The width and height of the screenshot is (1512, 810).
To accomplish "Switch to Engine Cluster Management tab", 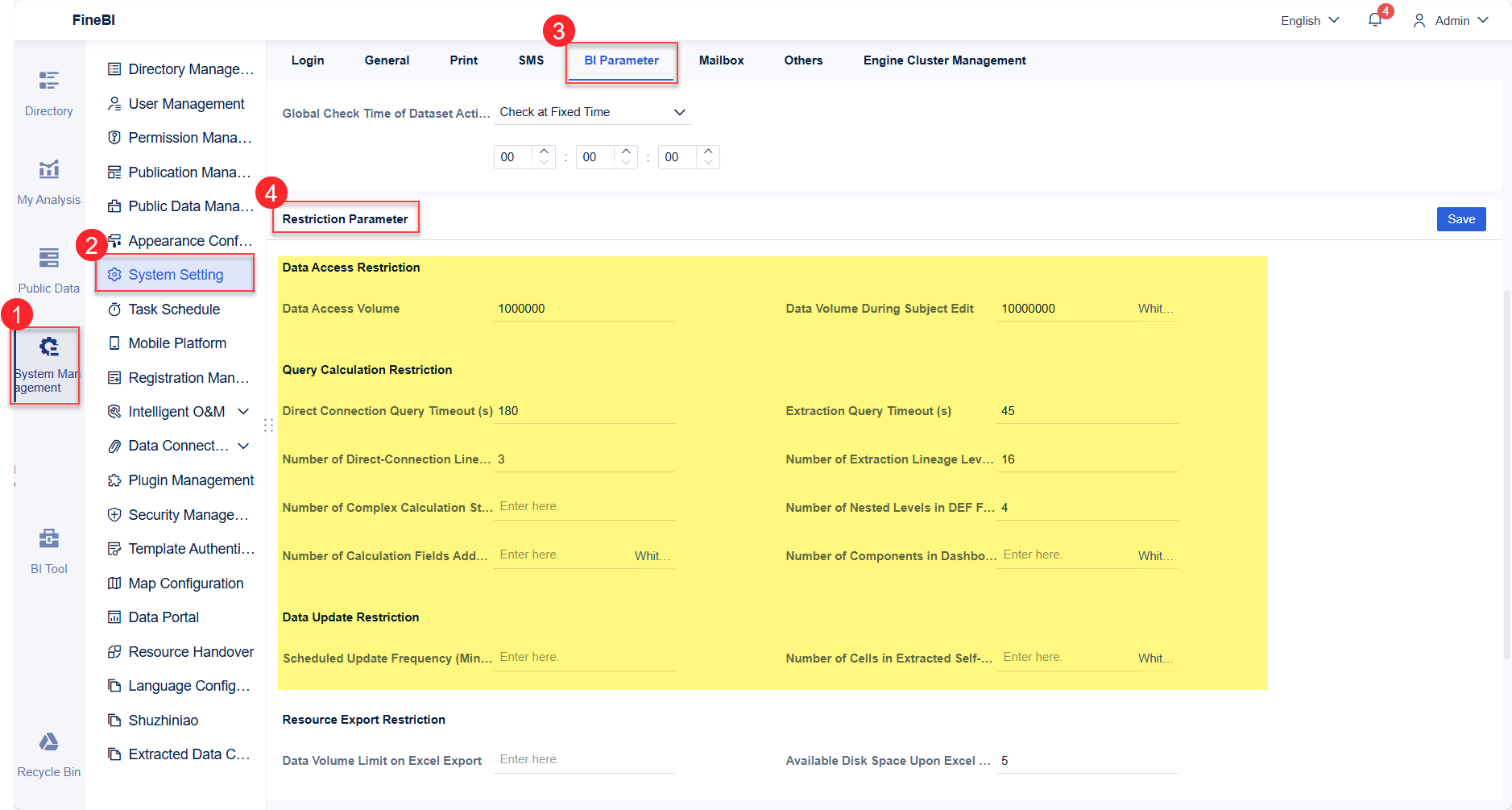I will [x=944, y=60].
